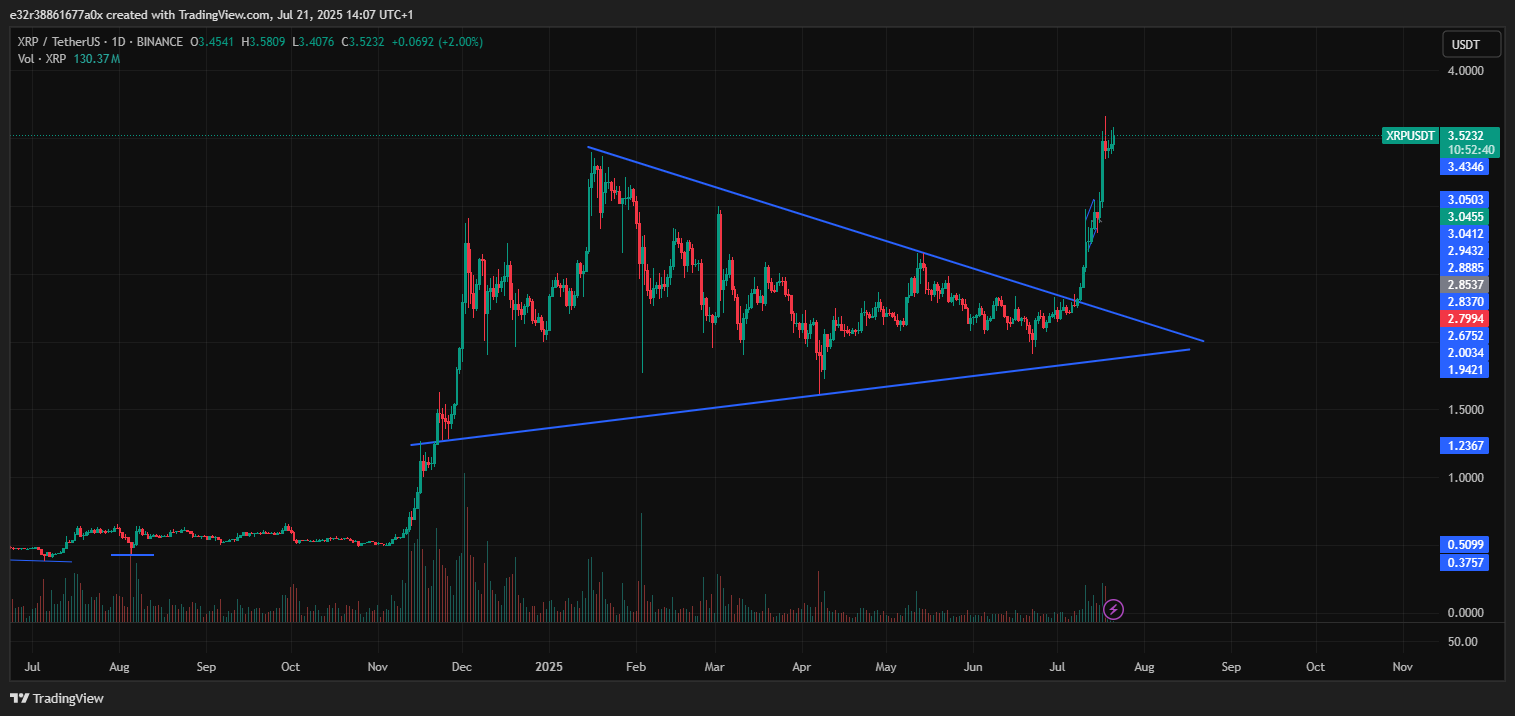Click the 2025 year label on time axis
The height and width of the screenshot is (716, 1515).
[549, 666]
